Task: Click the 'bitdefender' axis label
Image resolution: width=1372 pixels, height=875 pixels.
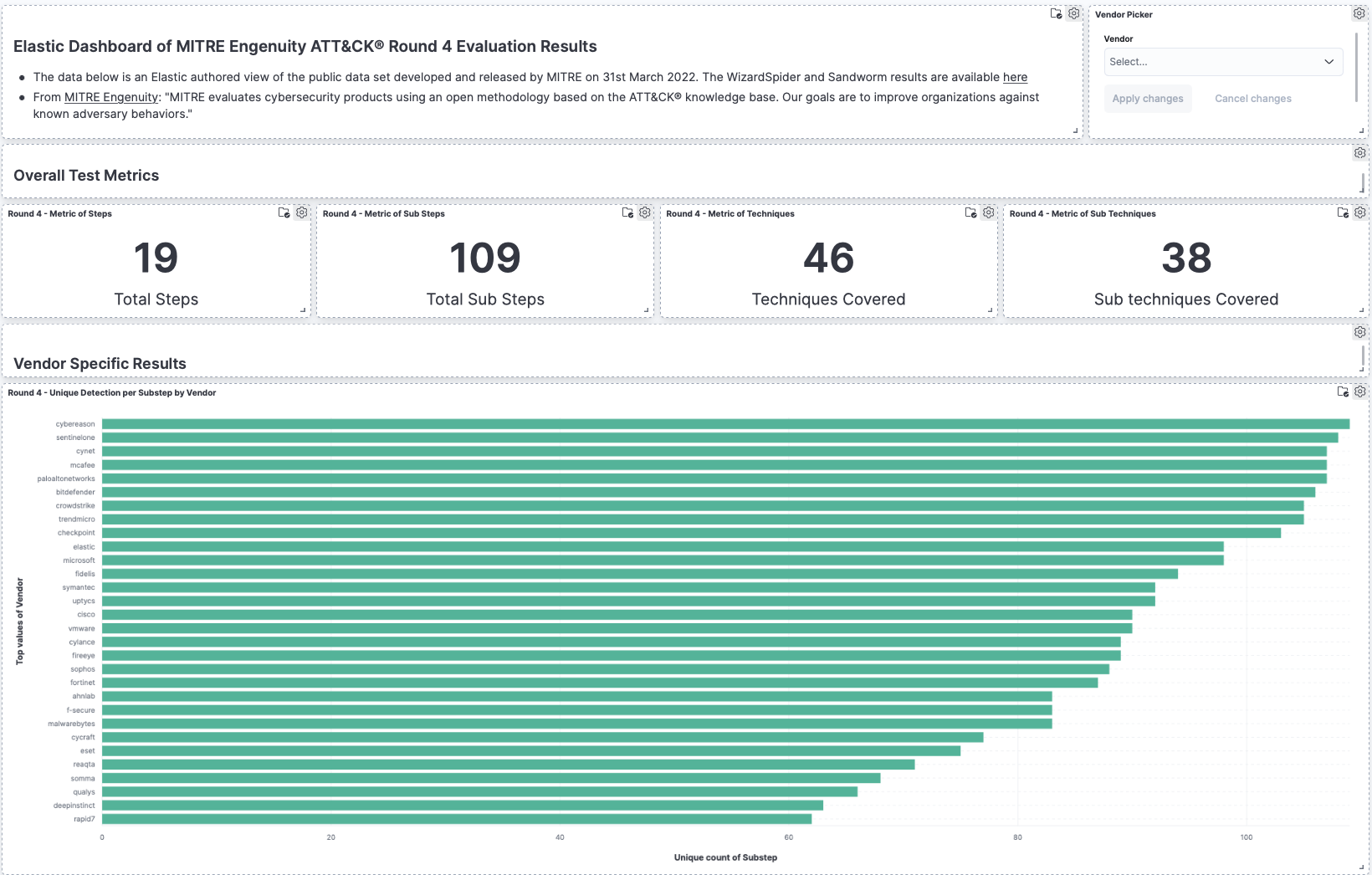Action: [75, 492]
